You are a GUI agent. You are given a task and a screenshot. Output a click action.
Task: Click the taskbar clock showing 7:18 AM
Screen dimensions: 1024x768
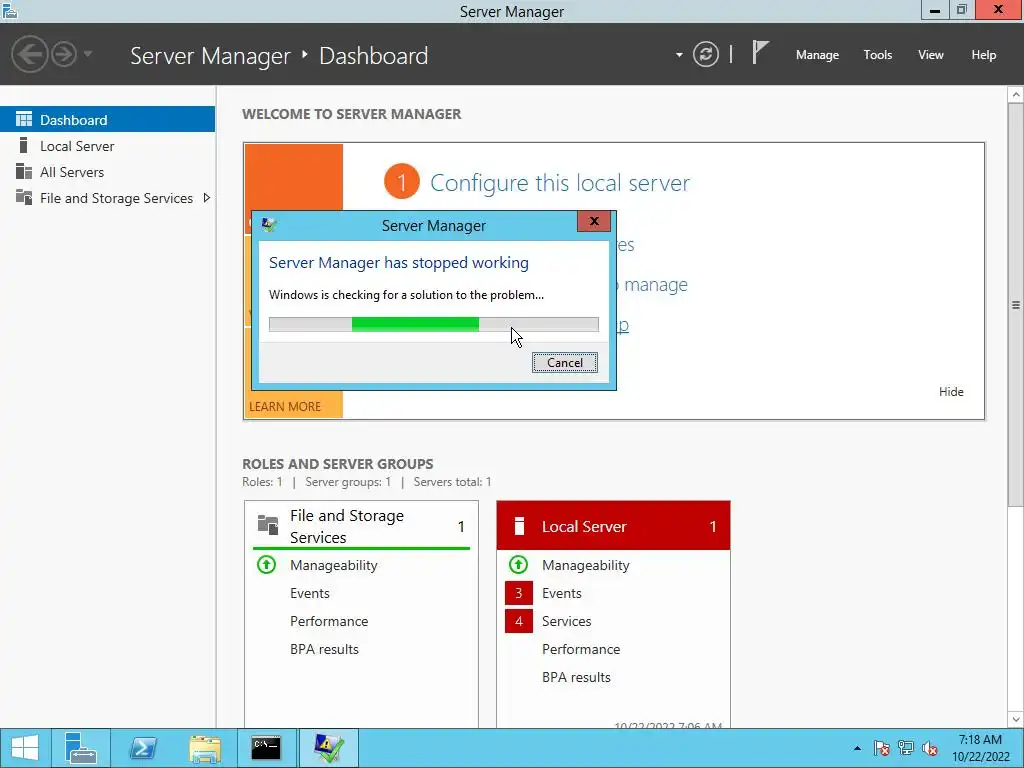[980, 748]
